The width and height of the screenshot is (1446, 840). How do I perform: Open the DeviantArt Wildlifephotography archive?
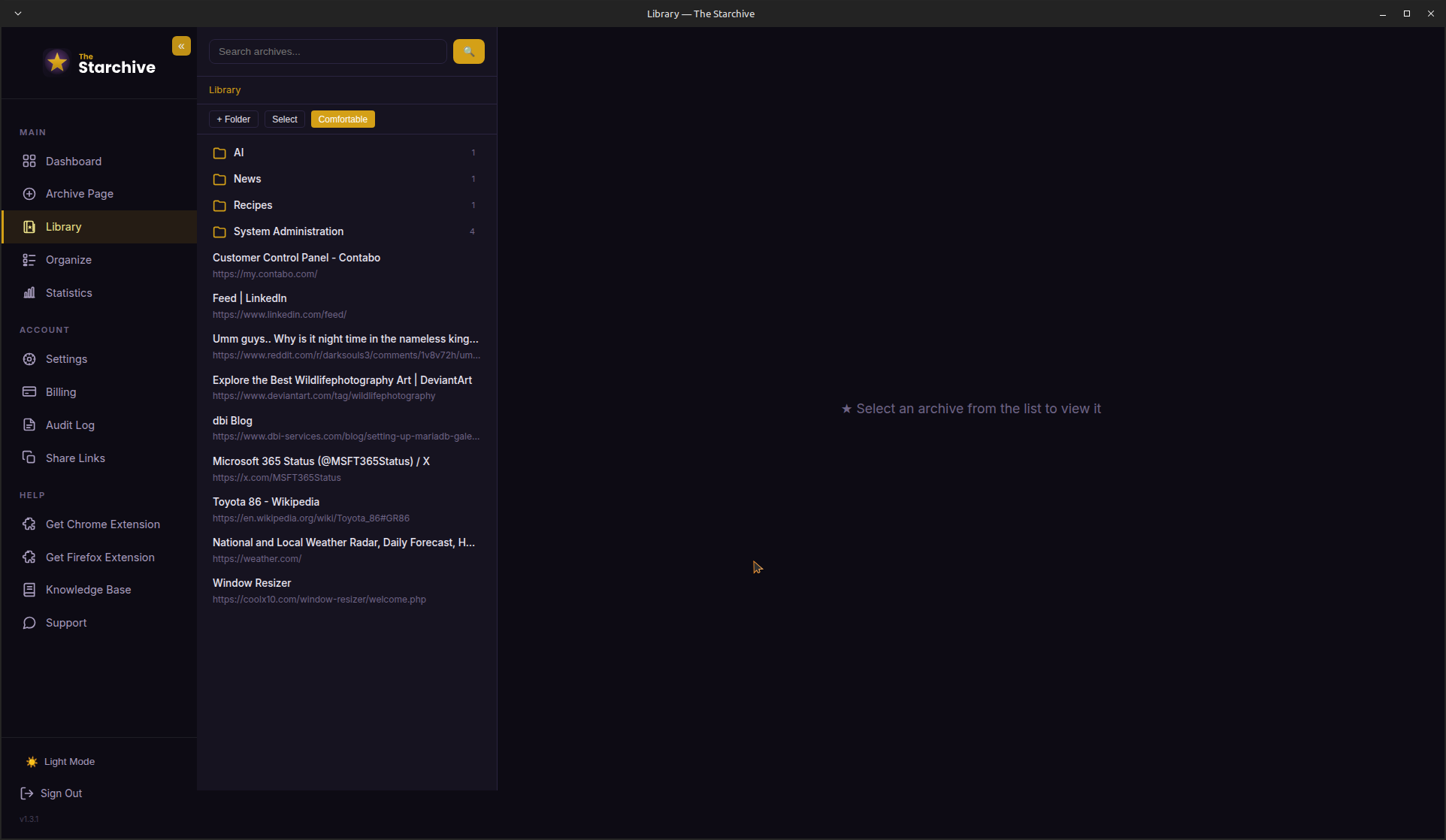(x=346, y=388)
